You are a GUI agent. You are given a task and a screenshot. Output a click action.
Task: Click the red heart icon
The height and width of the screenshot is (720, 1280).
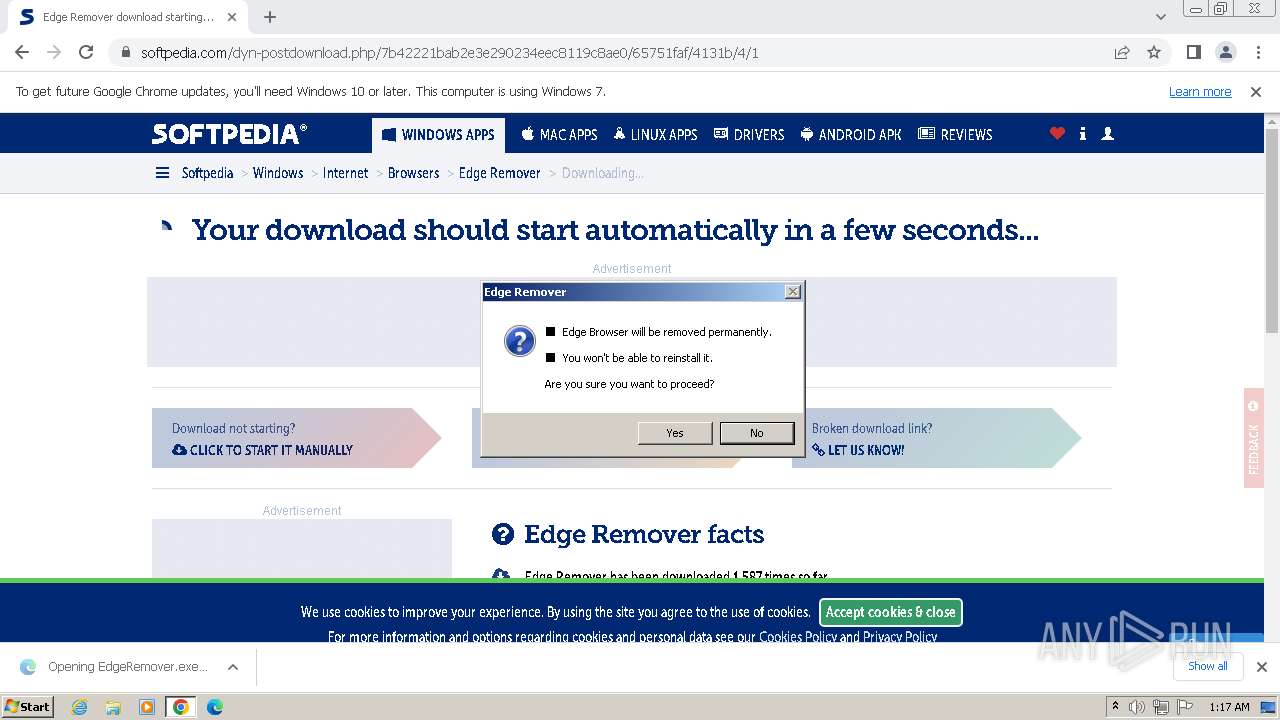(1057, 133)
